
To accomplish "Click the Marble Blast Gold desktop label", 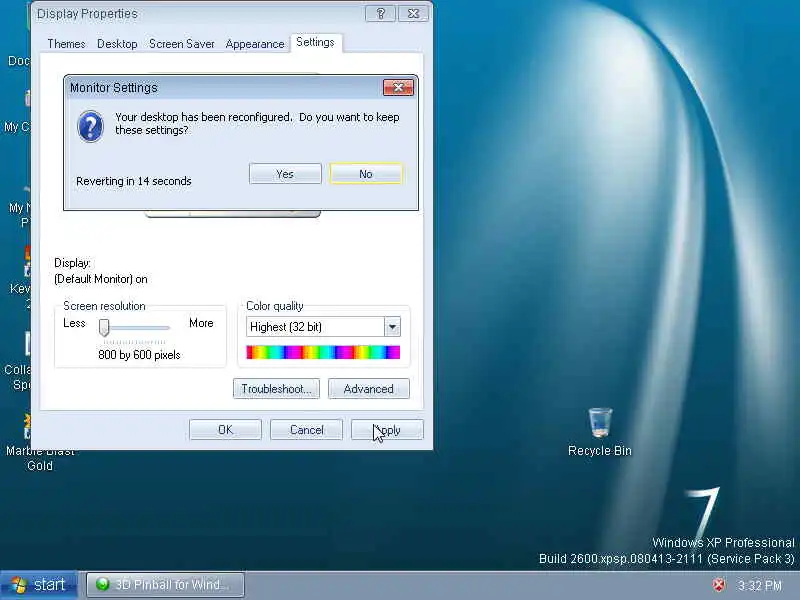I will pos(40,458).
